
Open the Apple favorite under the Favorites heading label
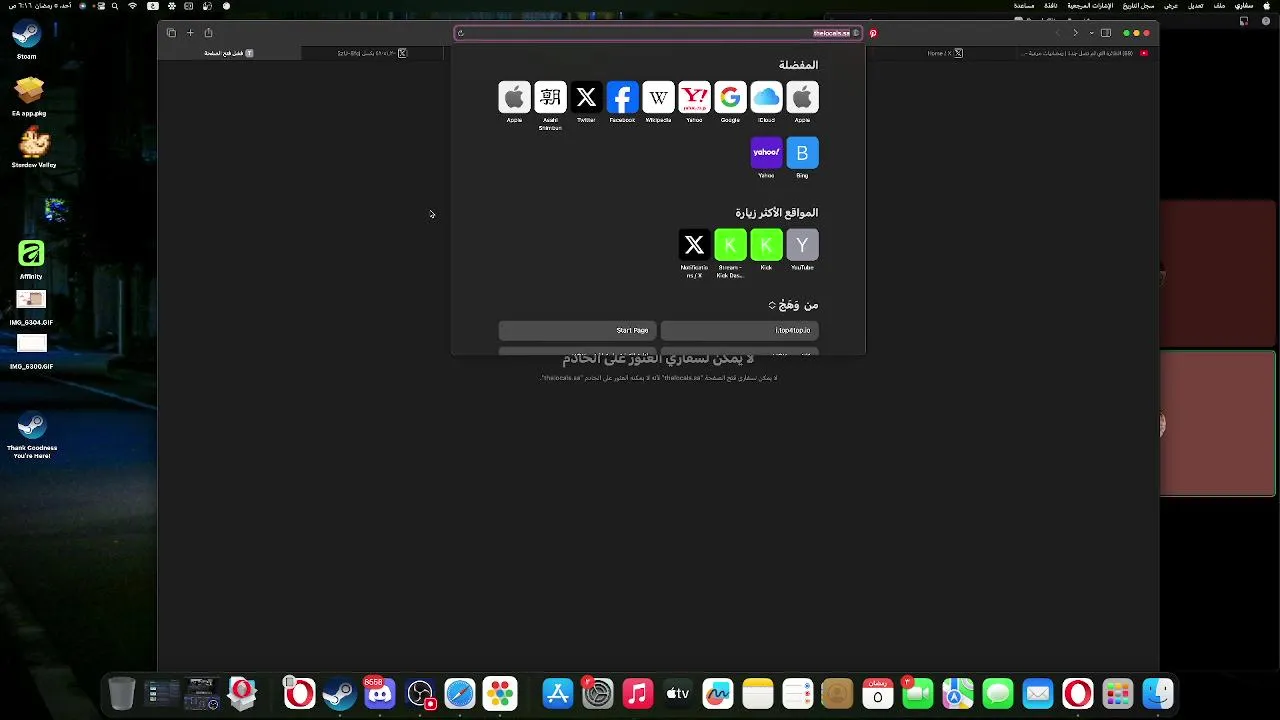[x=802, y=97]
